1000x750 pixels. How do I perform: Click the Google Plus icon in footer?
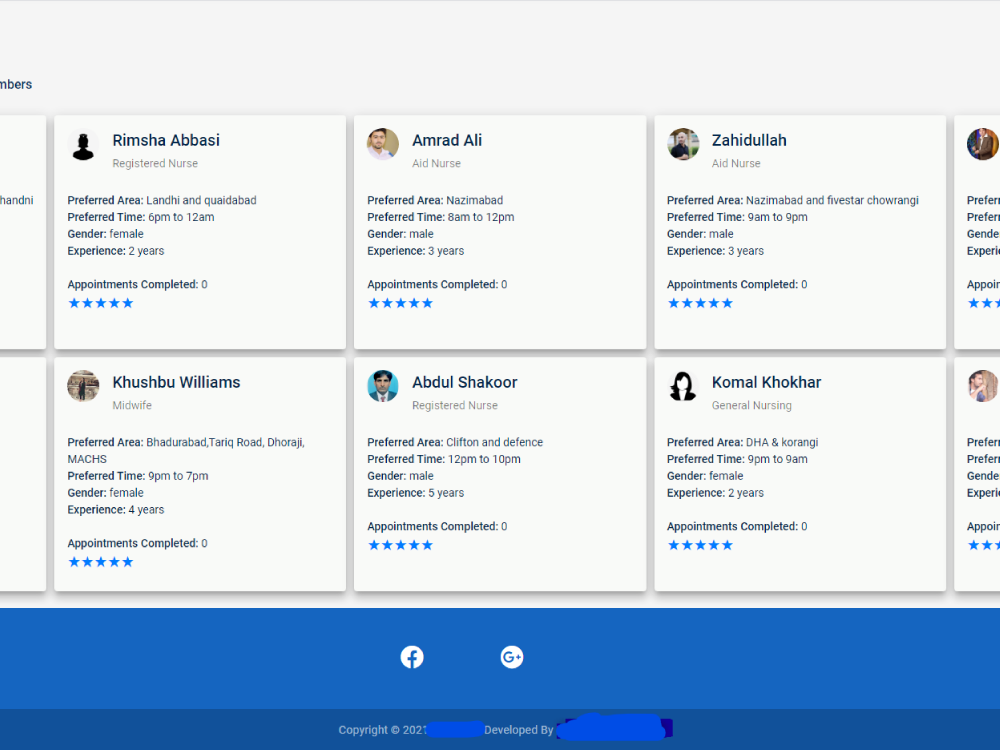[x=512, y=657]
